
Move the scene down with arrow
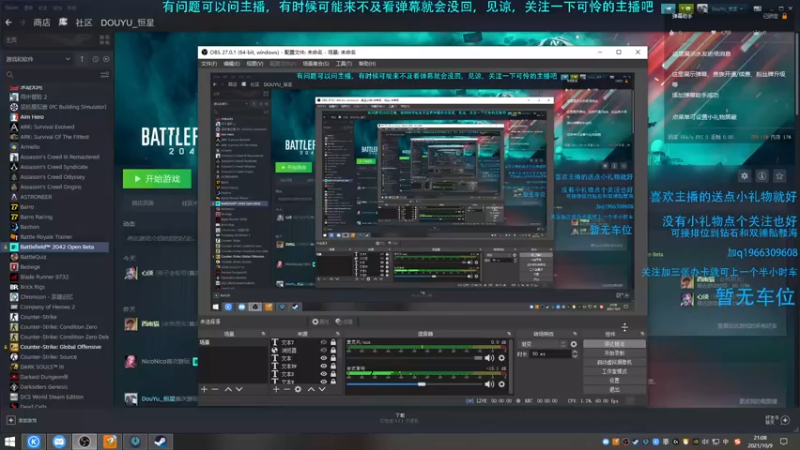coord(239,389)
